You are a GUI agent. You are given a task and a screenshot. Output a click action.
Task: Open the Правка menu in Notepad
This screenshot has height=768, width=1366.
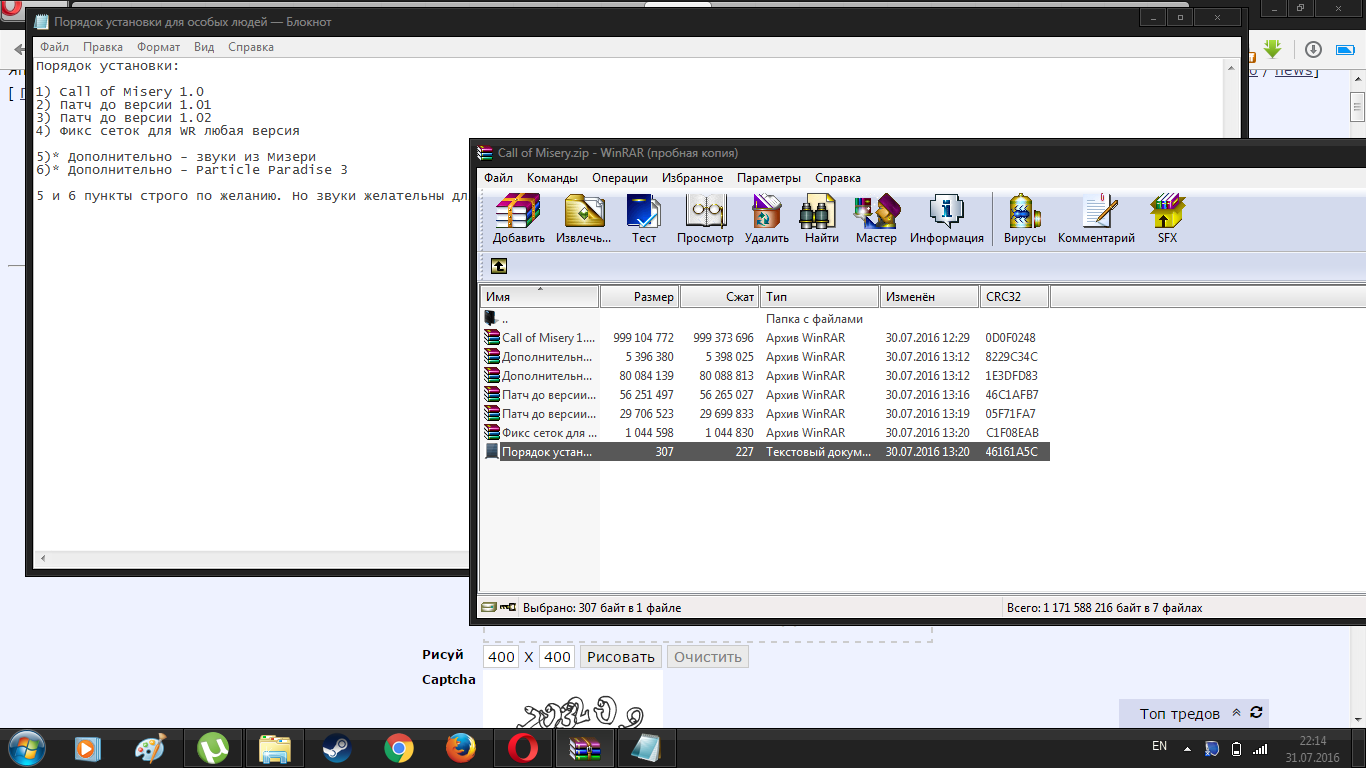click(103, 47)
